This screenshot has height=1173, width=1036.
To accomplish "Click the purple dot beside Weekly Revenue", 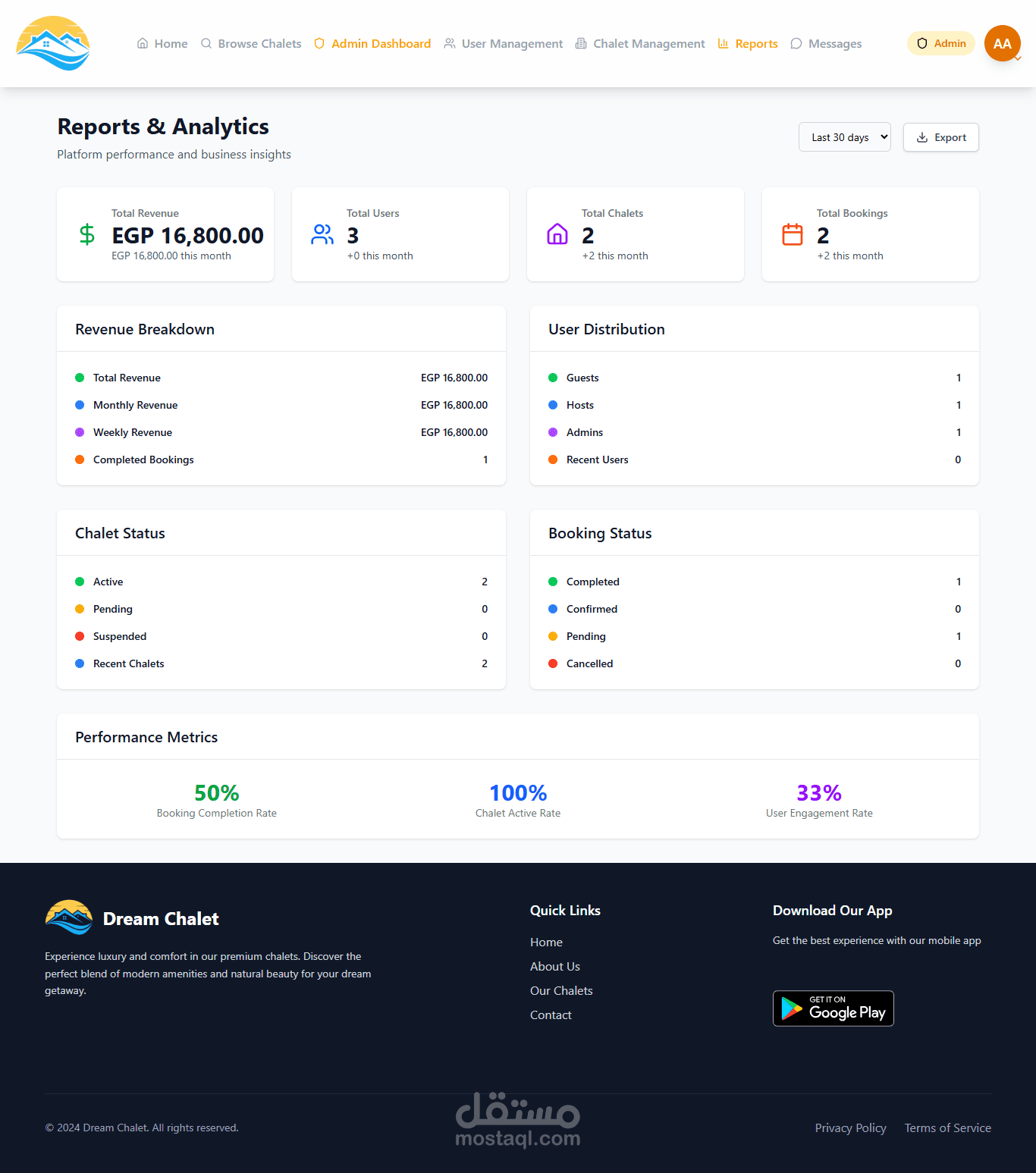I will coord(80,432).
